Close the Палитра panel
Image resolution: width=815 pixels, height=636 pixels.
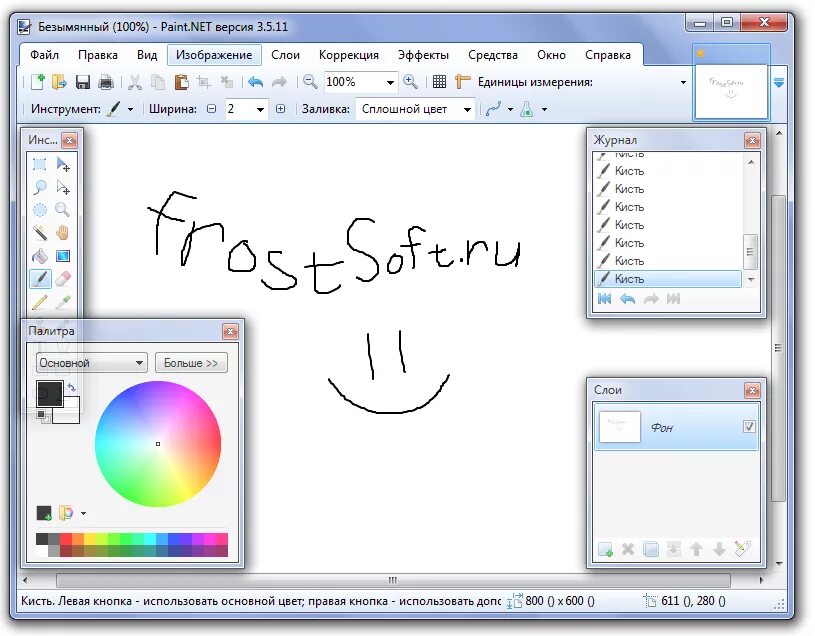230,331
